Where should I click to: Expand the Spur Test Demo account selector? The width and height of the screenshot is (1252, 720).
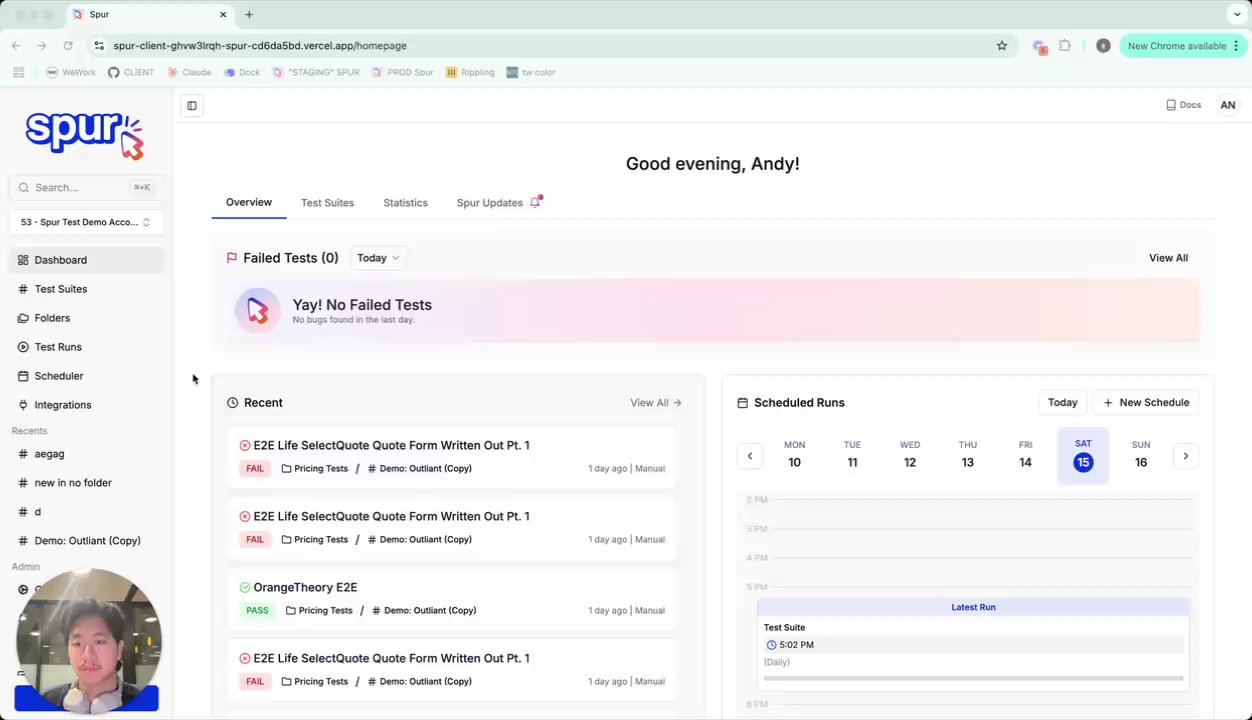pos(85,222)
